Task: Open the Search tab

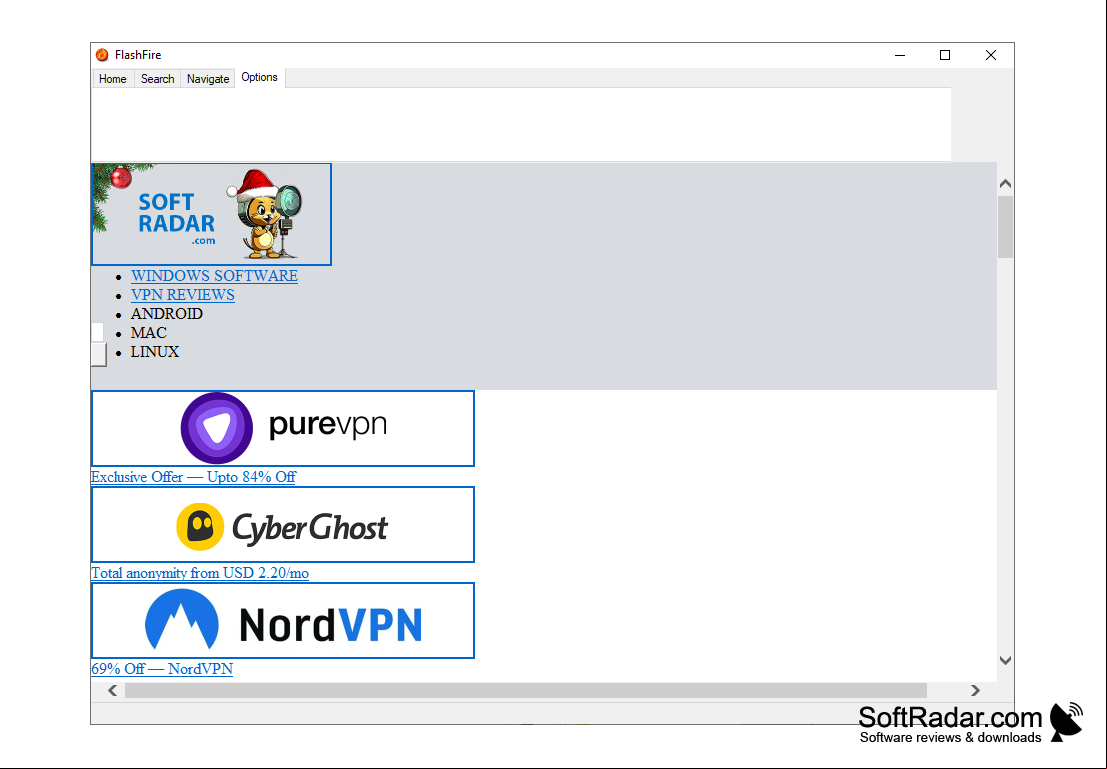Action: point(157,79)
